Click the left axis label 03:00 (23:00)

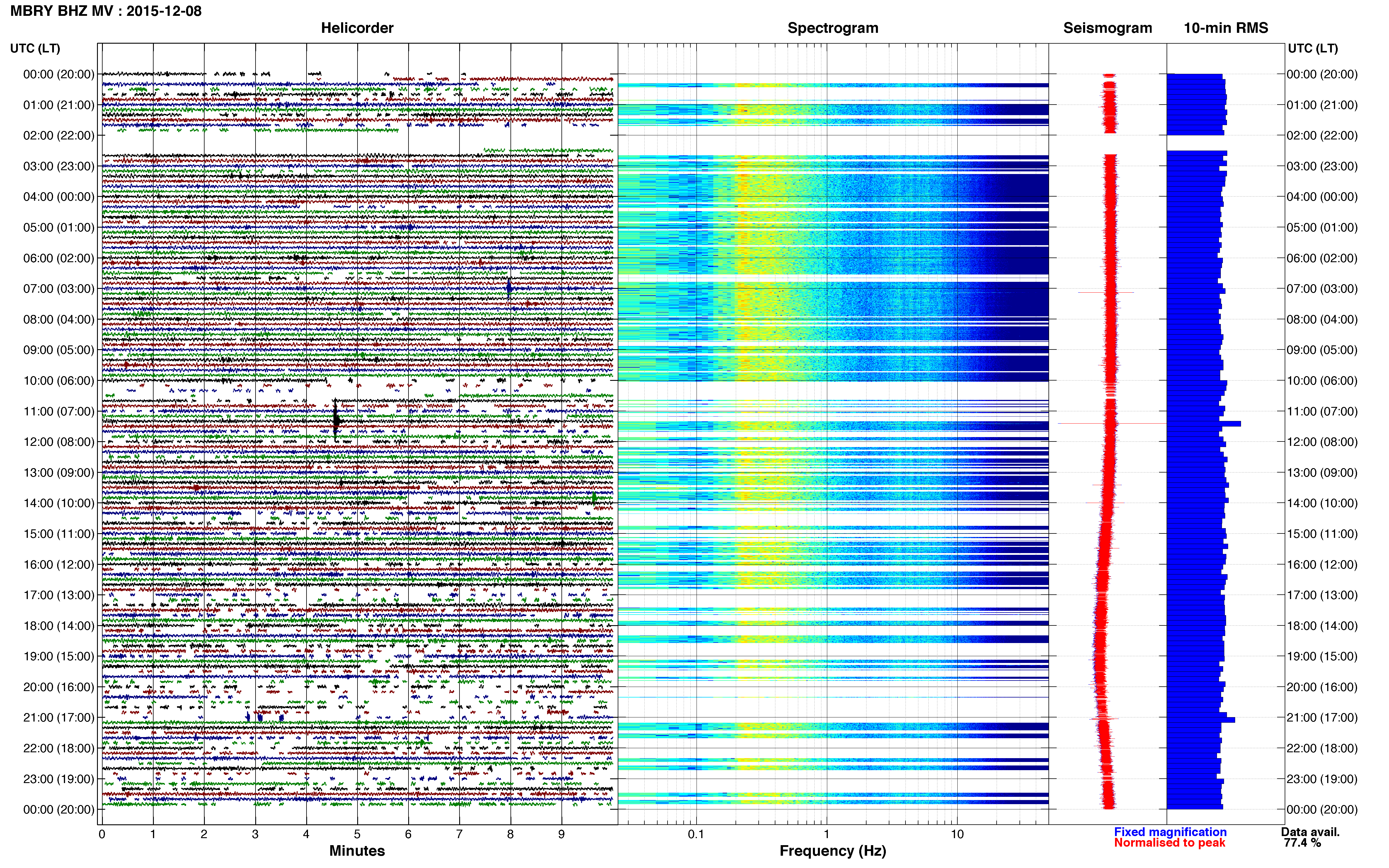(59, 166)
